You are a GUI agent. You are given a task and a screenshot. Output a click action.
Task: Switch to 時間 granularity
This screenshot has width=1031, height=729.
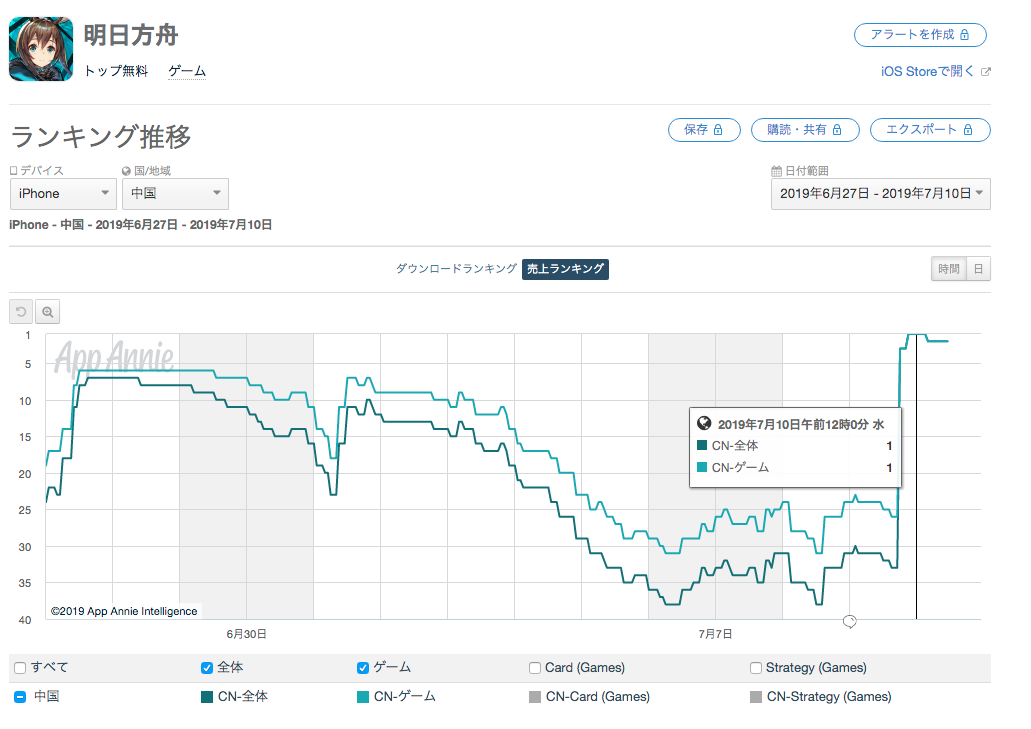[949, 269]
